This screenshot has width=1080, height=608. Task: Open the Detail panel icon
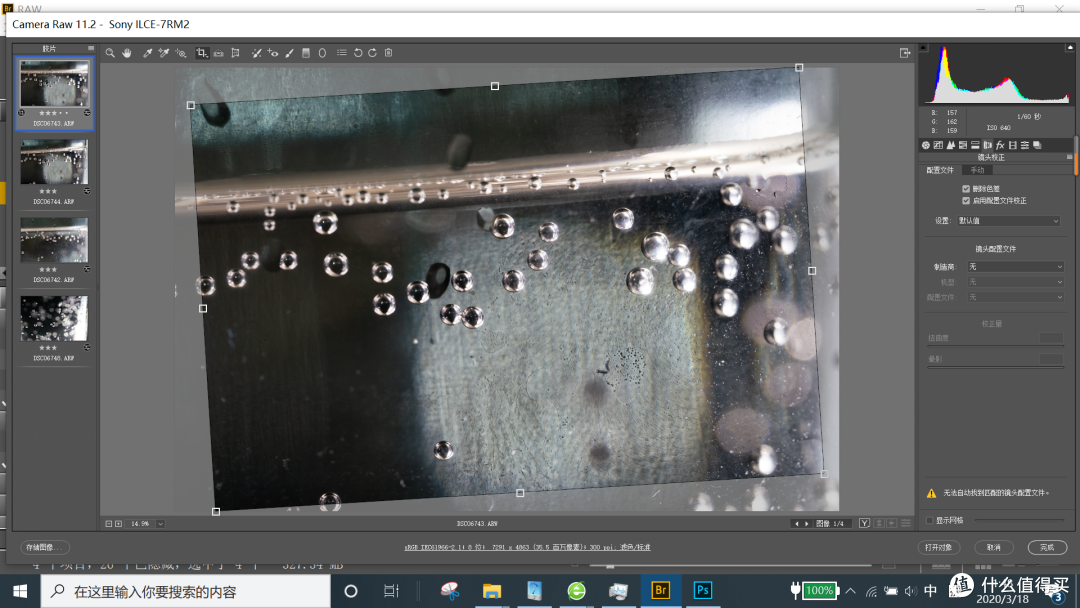point(951,145)
